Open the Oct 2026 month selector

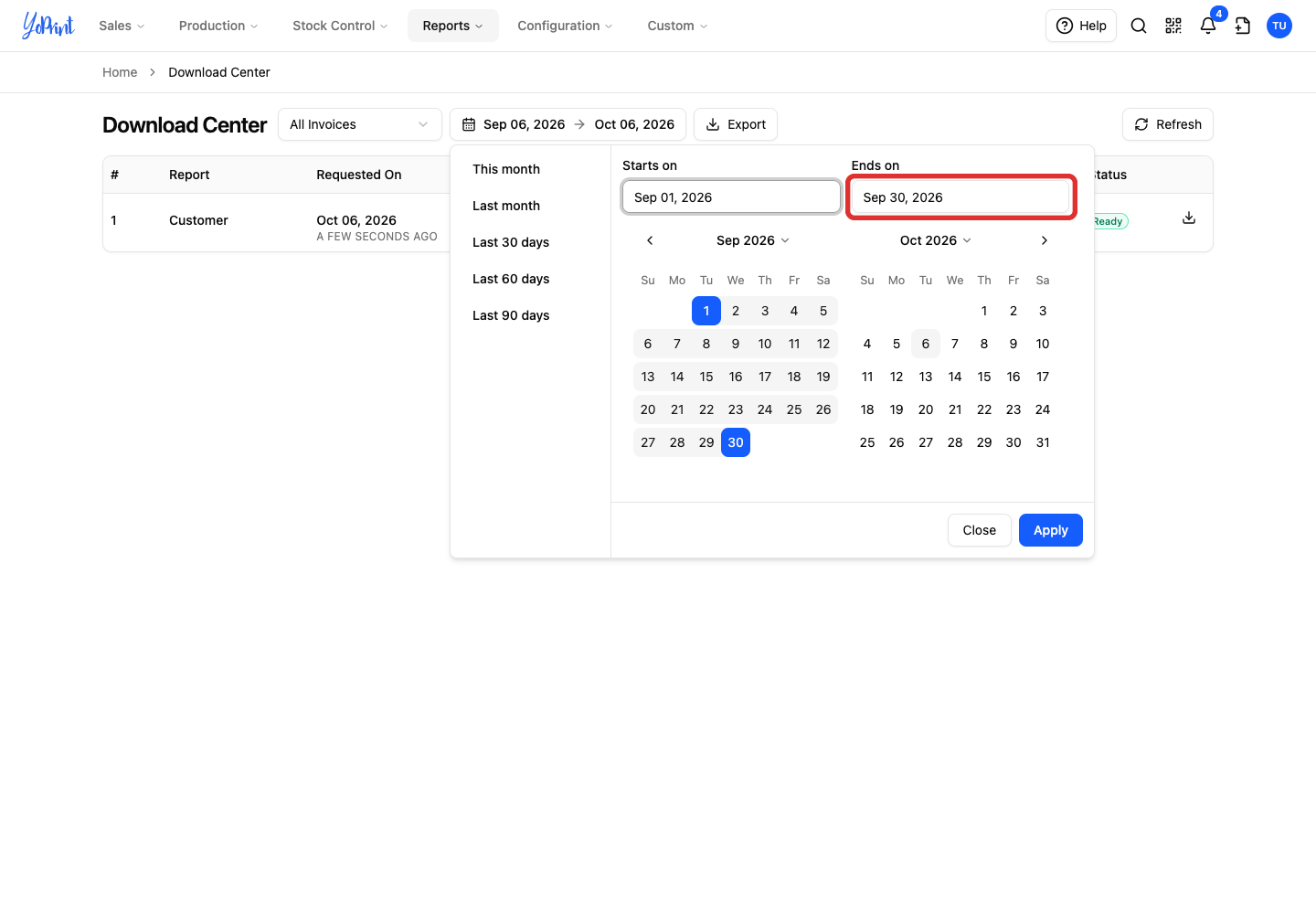(x=936, y=240)
